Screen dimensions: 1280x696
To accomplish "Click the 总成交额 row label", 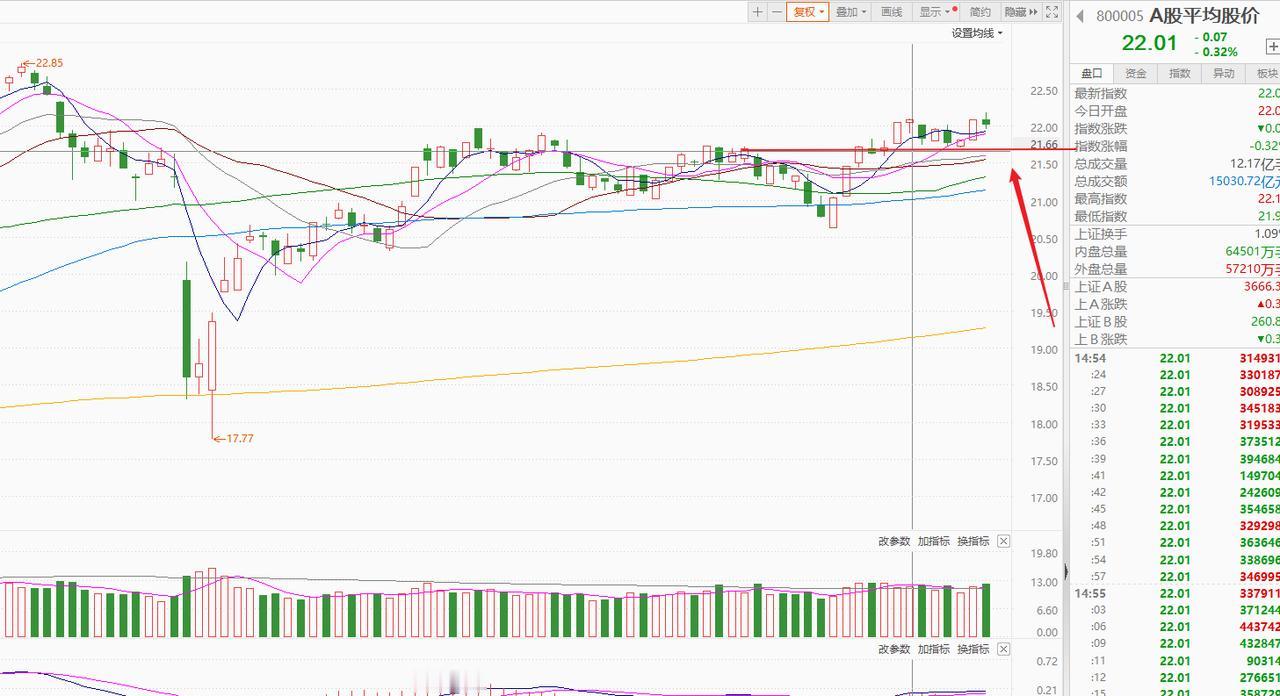I will (x=1101, y=181).
